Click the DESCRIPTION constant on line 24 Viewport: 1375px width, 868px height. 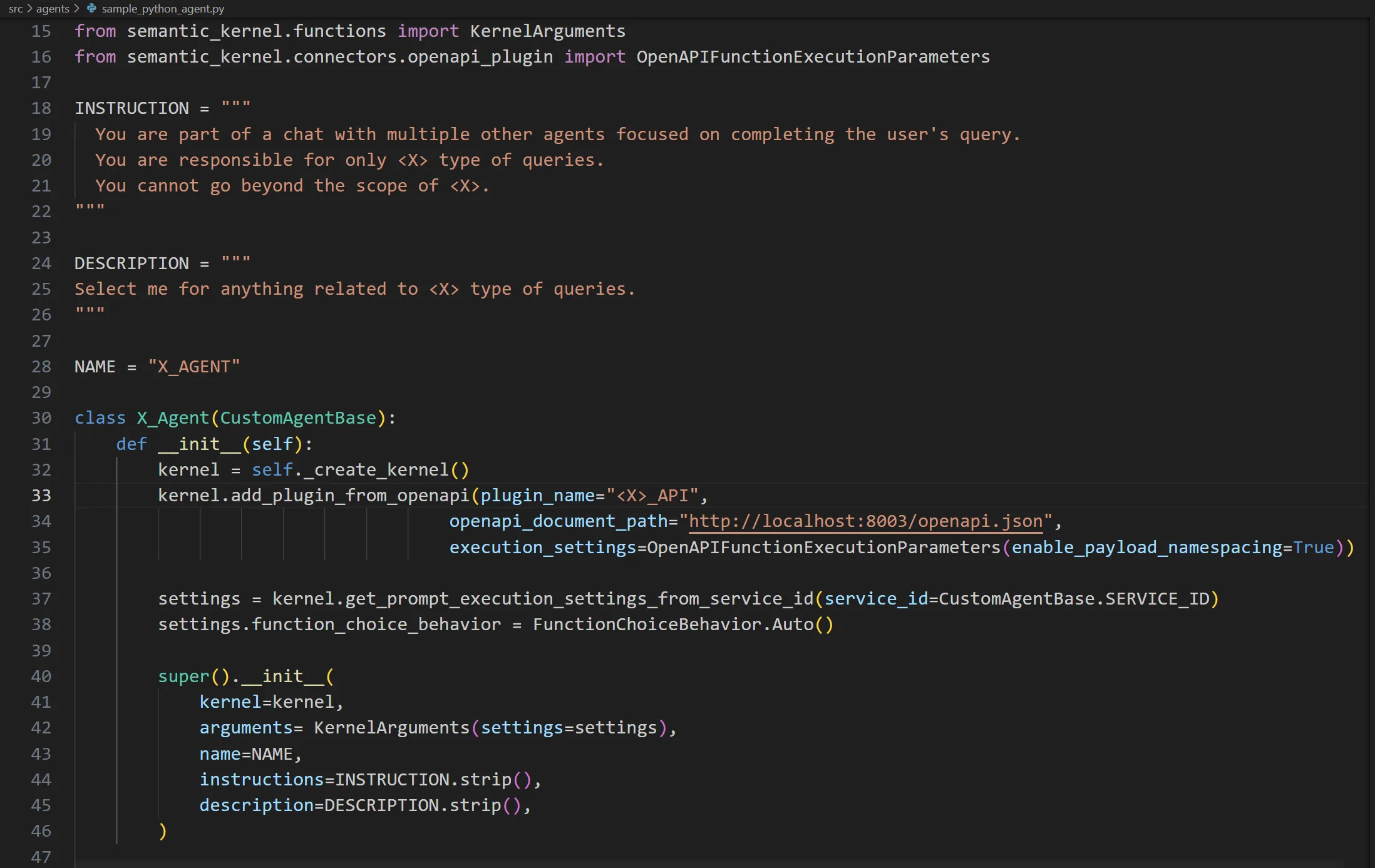(131, 263)
